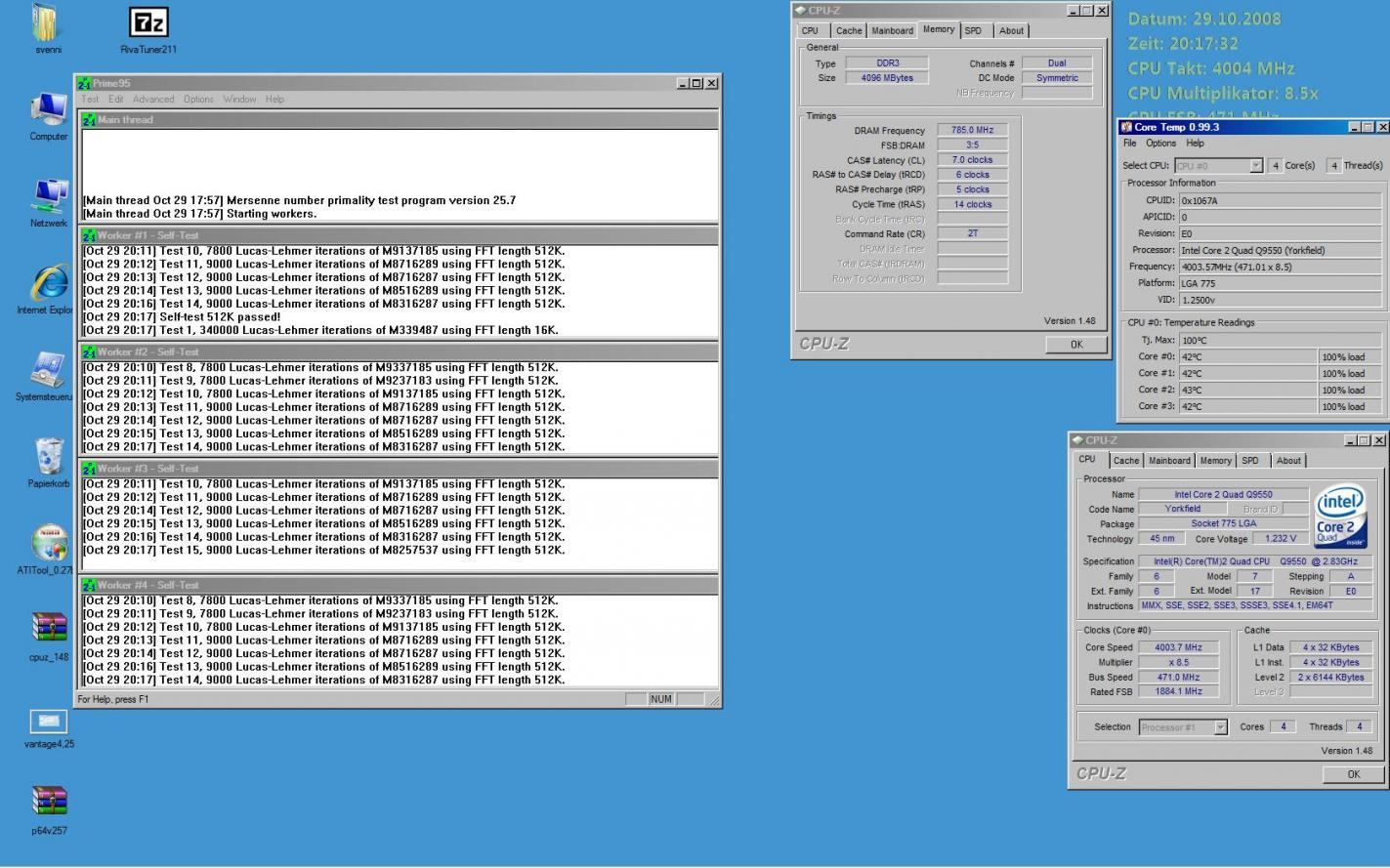Image resolution: width=1390 pixels, height=868 pixels.
Task: Click the Core Speed 4003.7 MHz field
Action: [x=1178, y=647]
